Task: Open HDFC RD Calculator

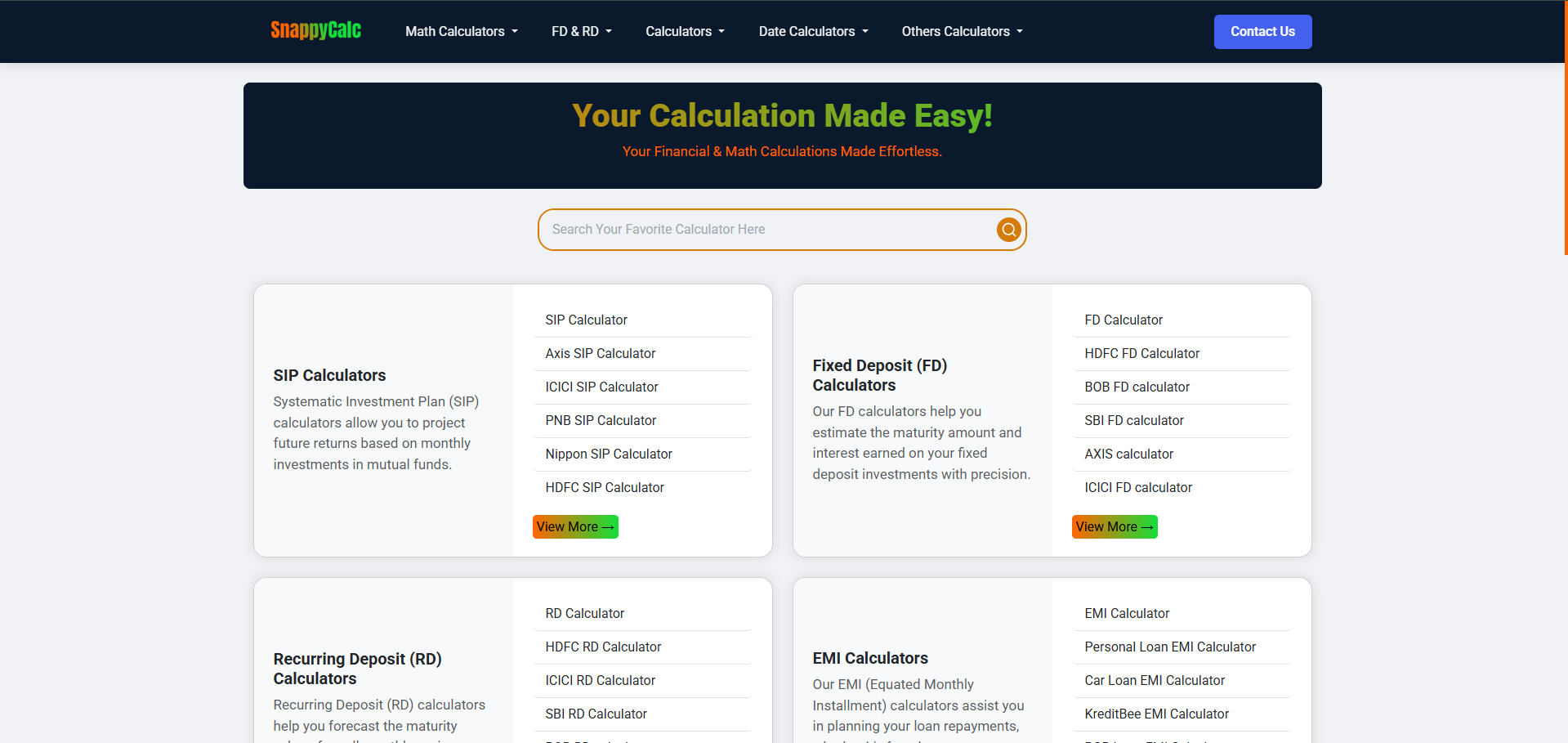Action: point(642,647)
